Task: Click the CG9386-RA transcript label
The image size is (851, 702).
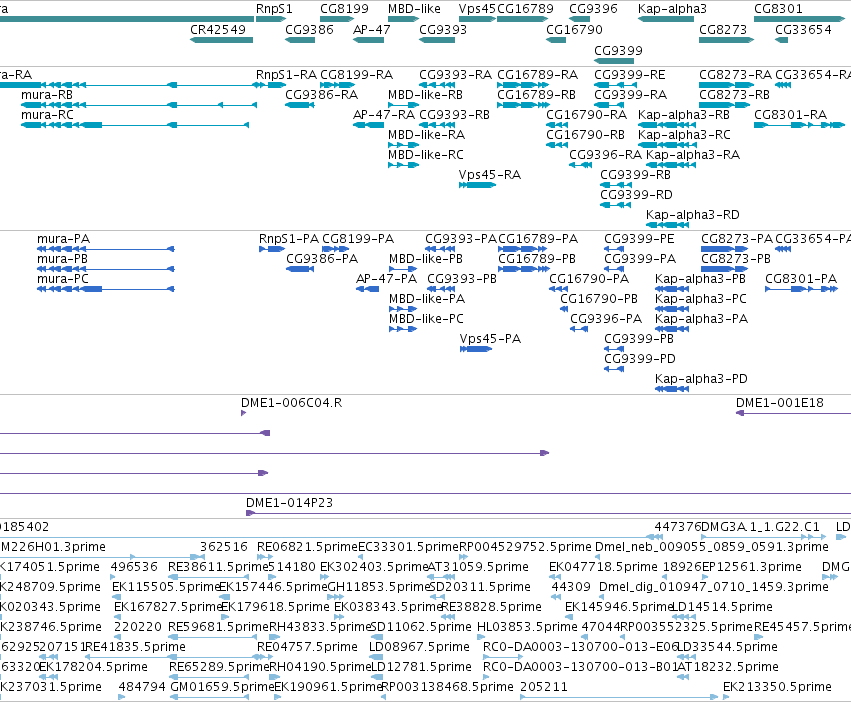Action: point(321,94)
